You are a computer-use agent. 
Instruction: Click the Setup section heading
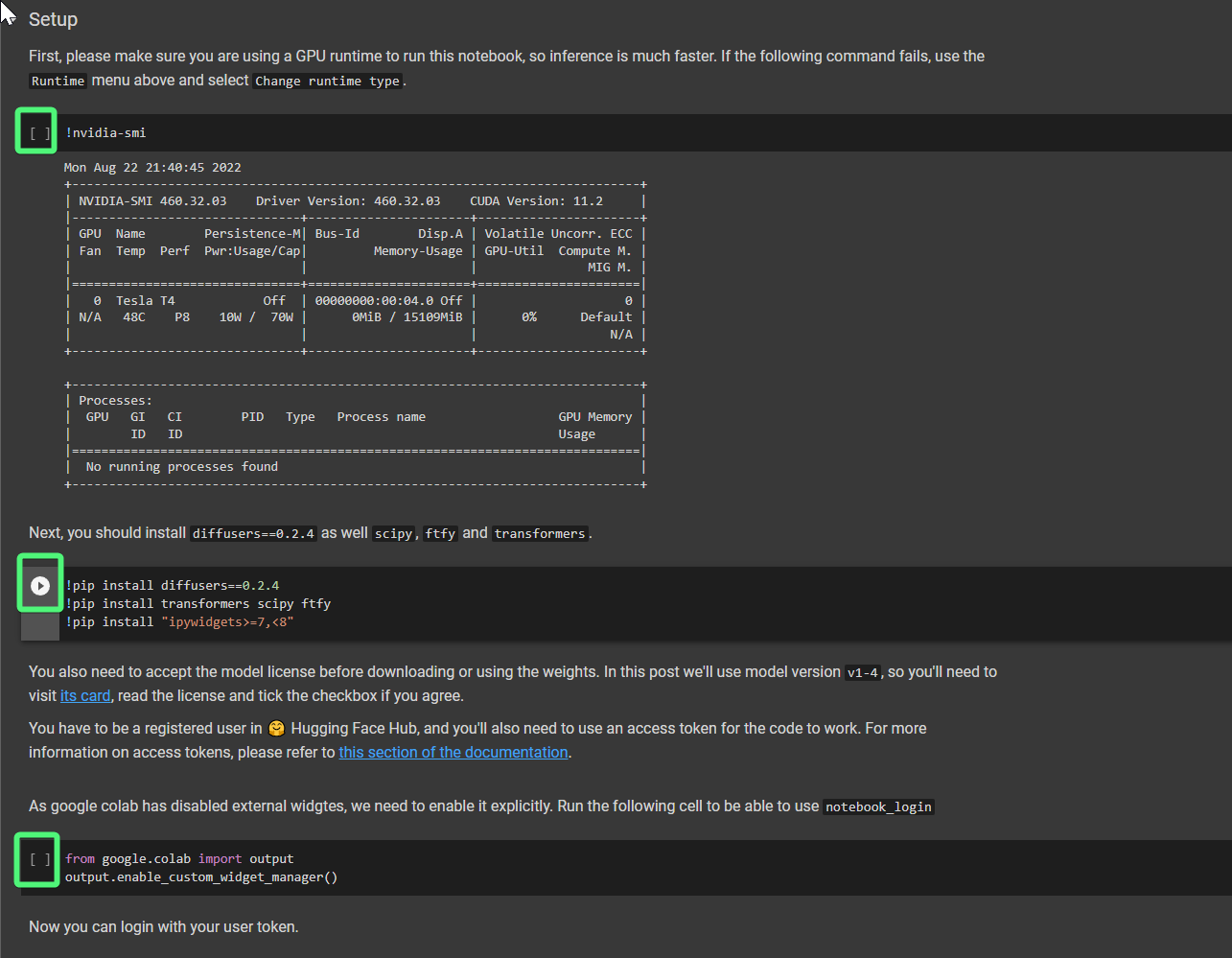pos(53,19)
